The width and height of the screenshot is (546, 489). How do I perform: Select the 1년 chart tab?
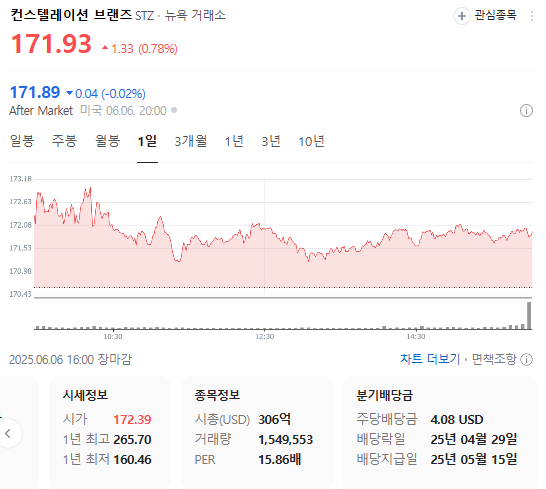click(x=234, y=141)
